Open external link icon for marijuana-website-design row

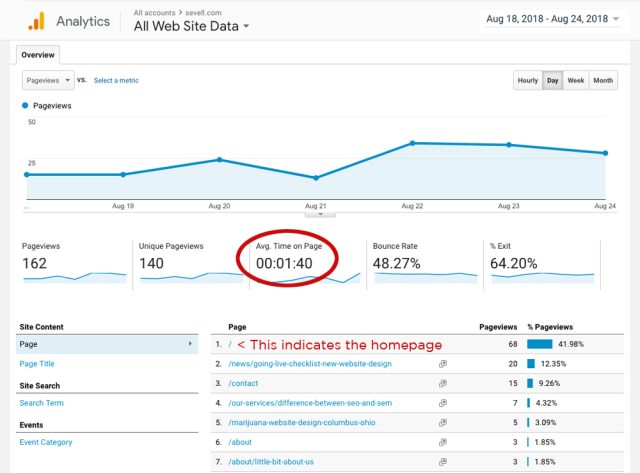[x=443, y=422]
